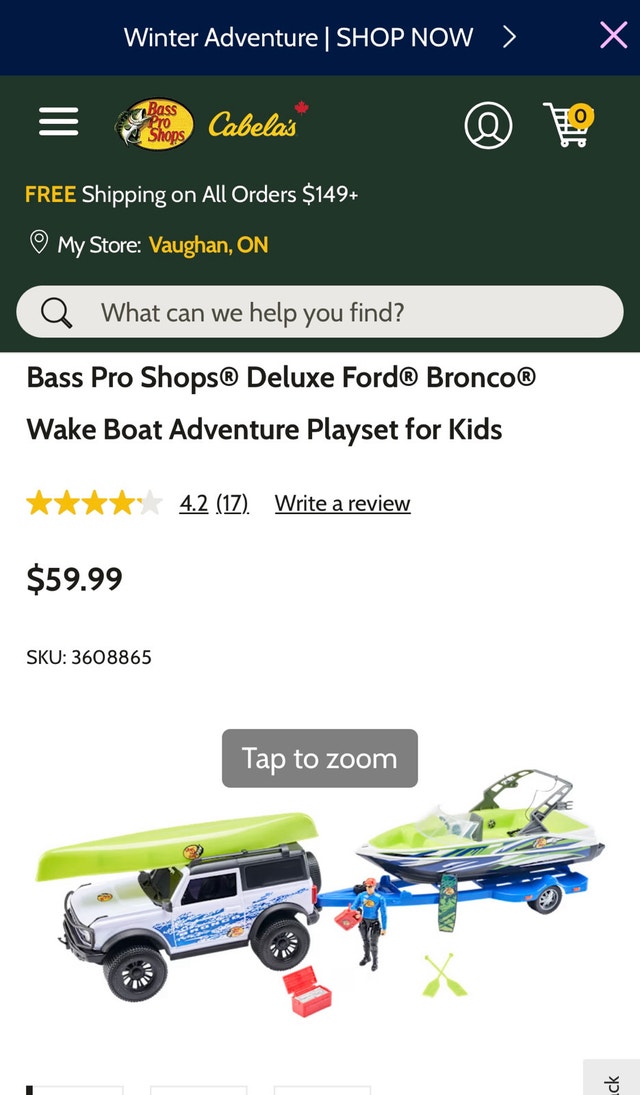640x1095 pixels.
Task: Click the four-star rating row
Action: pyautogui.click(x=95, y=502)
